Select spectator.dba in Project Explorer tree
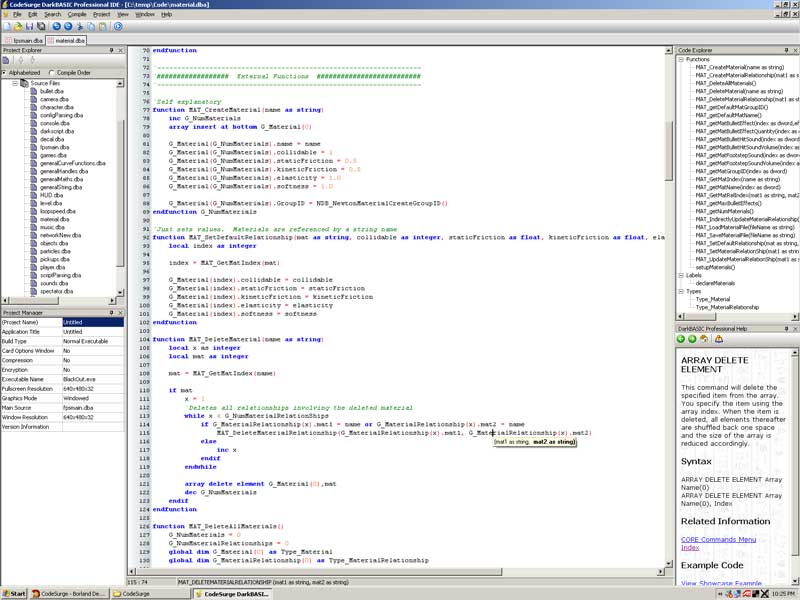This screenshot has height=600, width=800. point(56,291)
